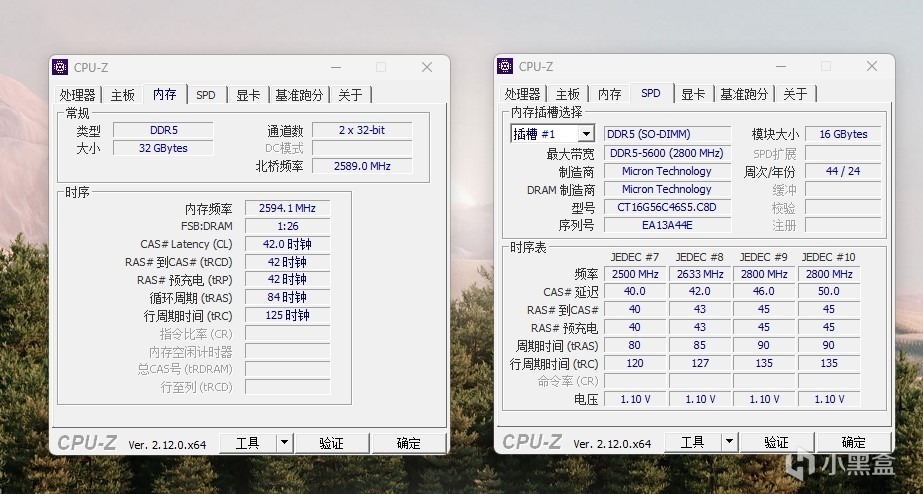Click the 2589.0 MHz northbridge frequency
Image resolution: width=923 pixels, height=494 pixels.
[362, 166]
